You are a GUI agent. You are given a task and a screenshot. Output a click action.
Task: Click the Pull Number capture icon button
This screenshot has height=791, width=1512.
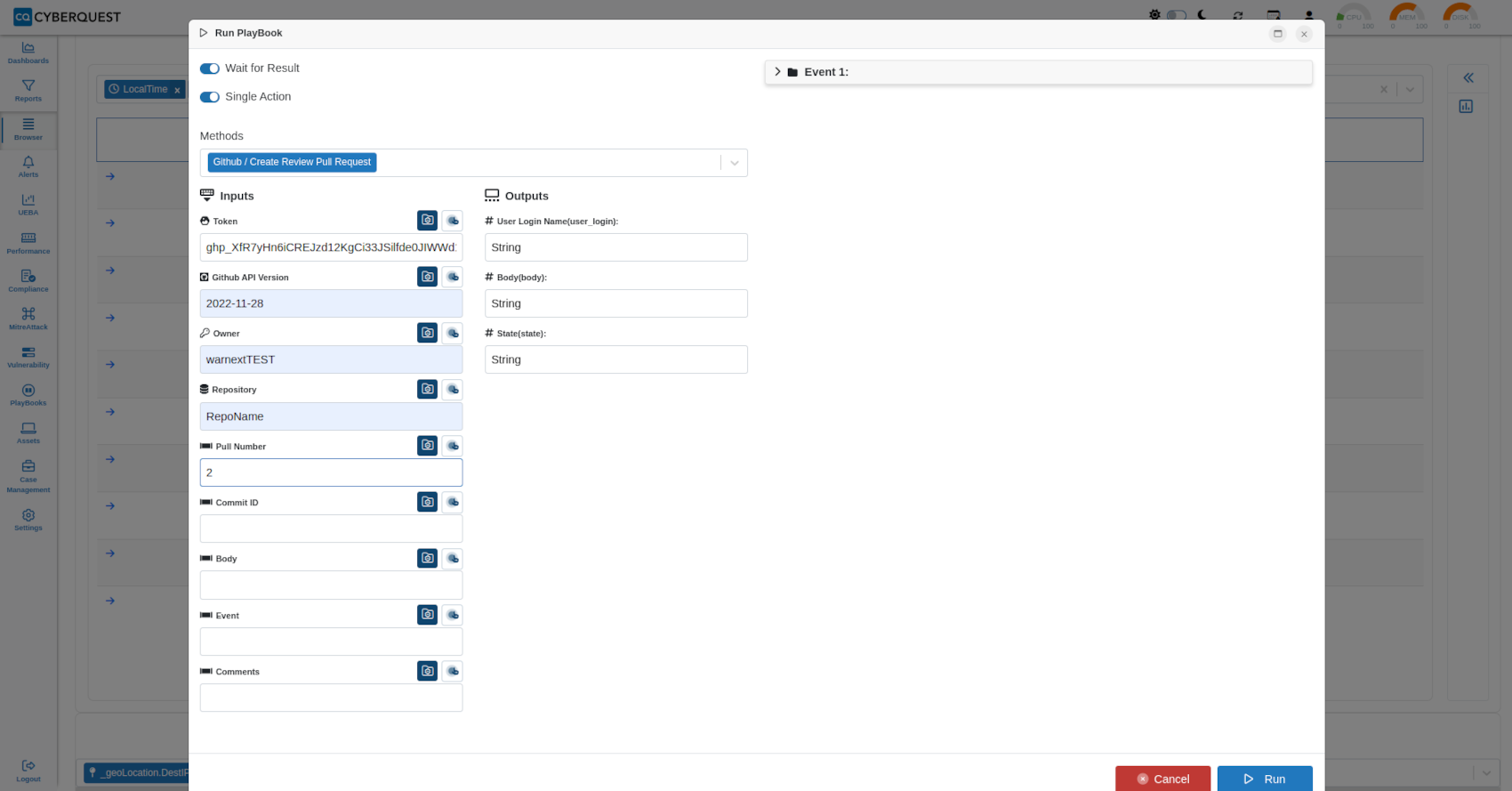(428, 445)
